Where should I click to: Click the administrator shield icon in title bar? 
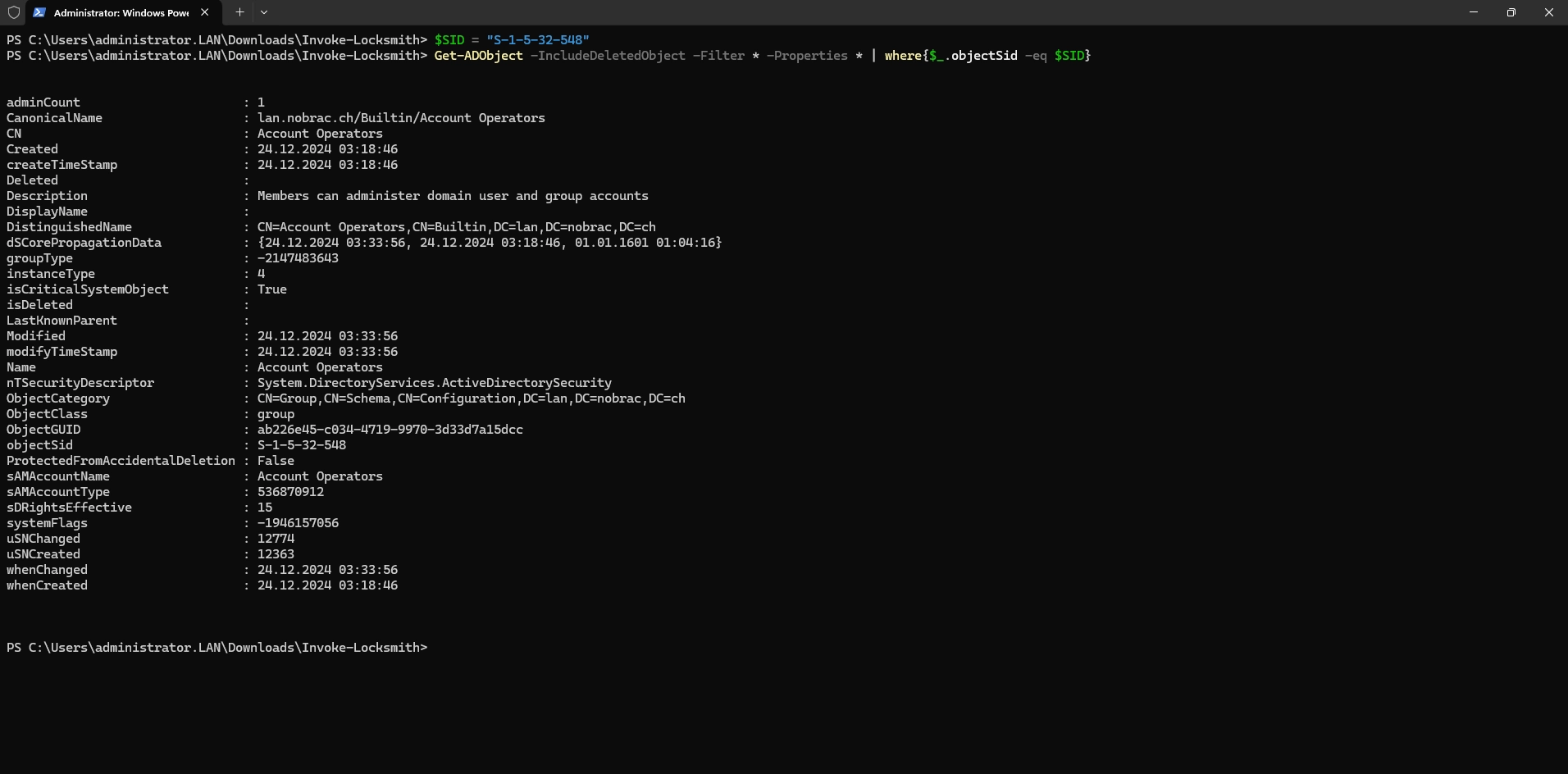[x=13, y=12]
